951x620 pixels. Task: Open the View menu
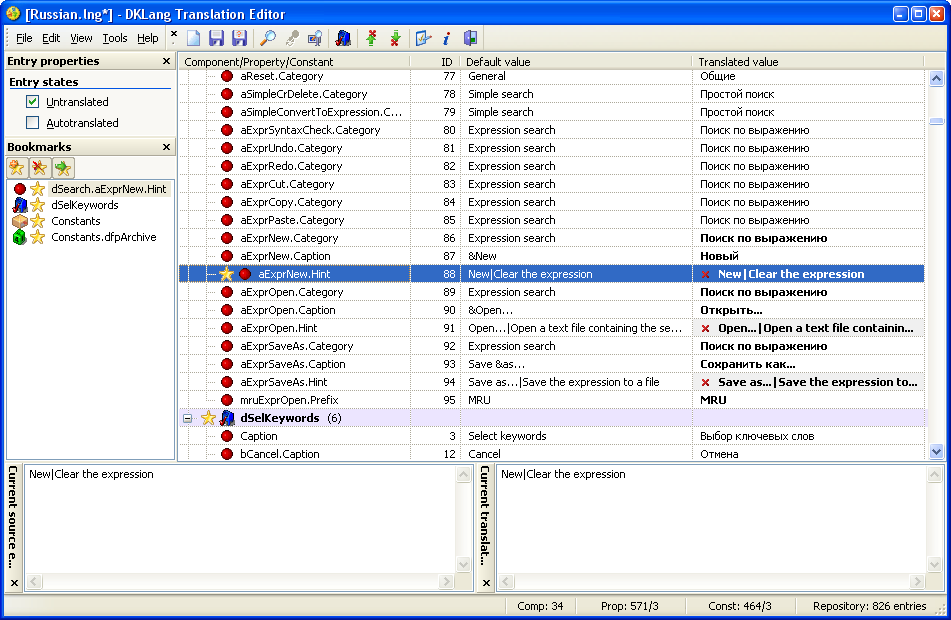pyautogui.click(x=81, y=38)
